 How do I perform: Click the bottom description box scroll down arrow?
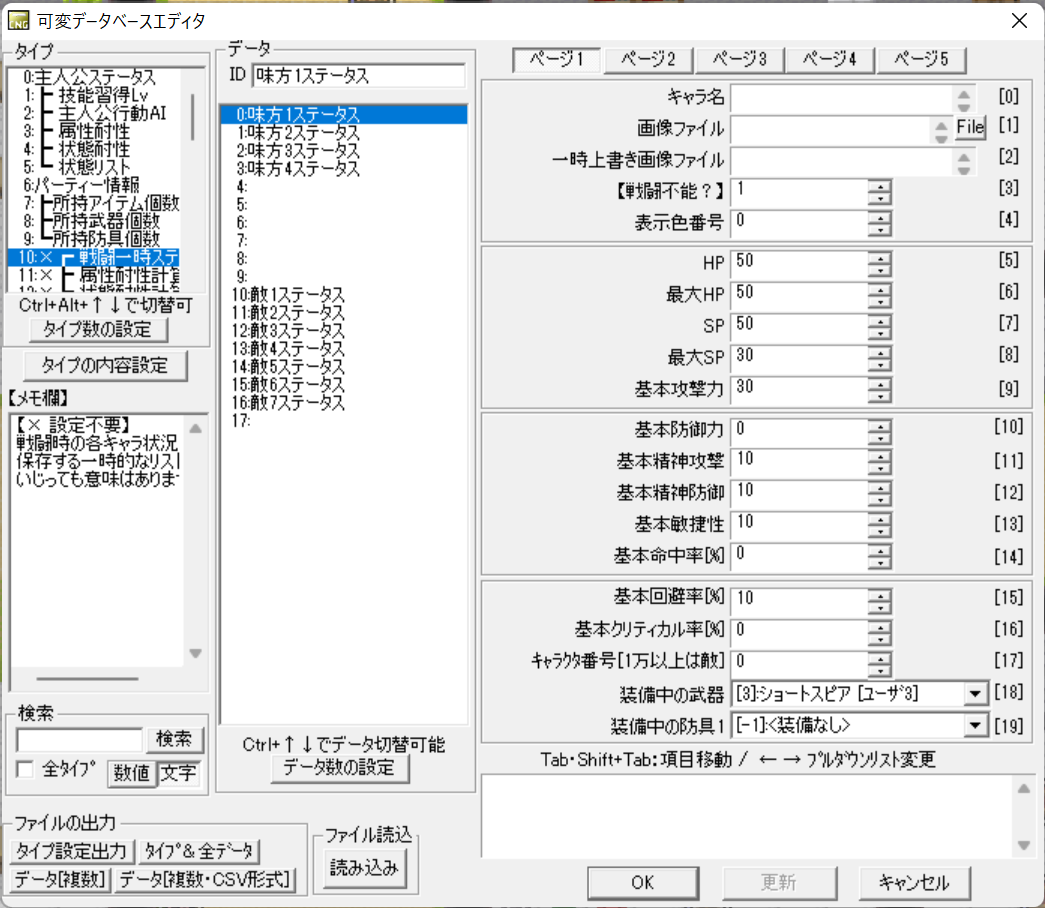(1024, 845)
